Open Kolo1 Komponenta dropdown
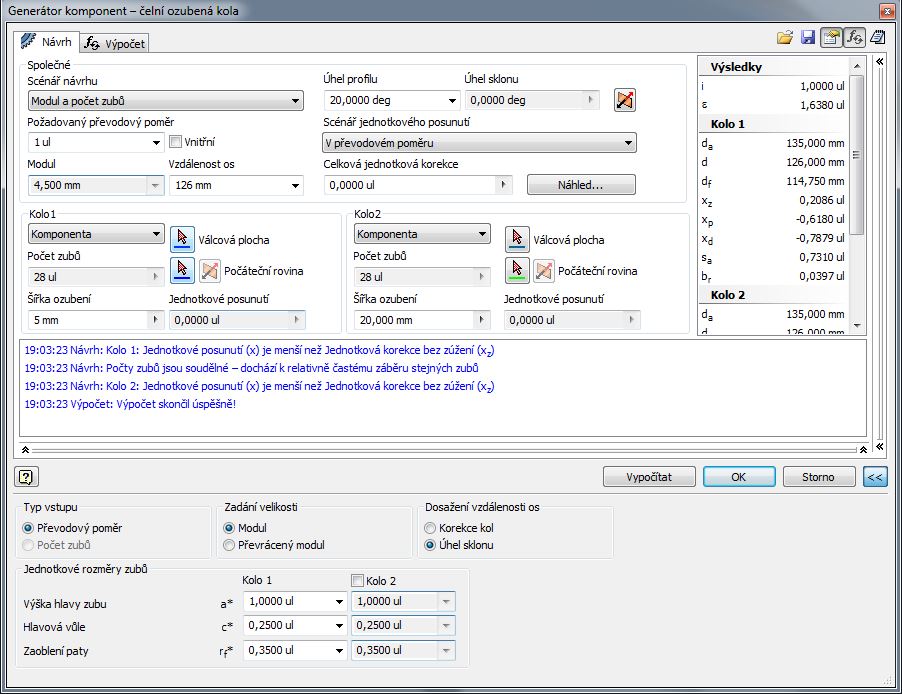The height and width of the screenshot is (694, 902). (x=95, y=234)
